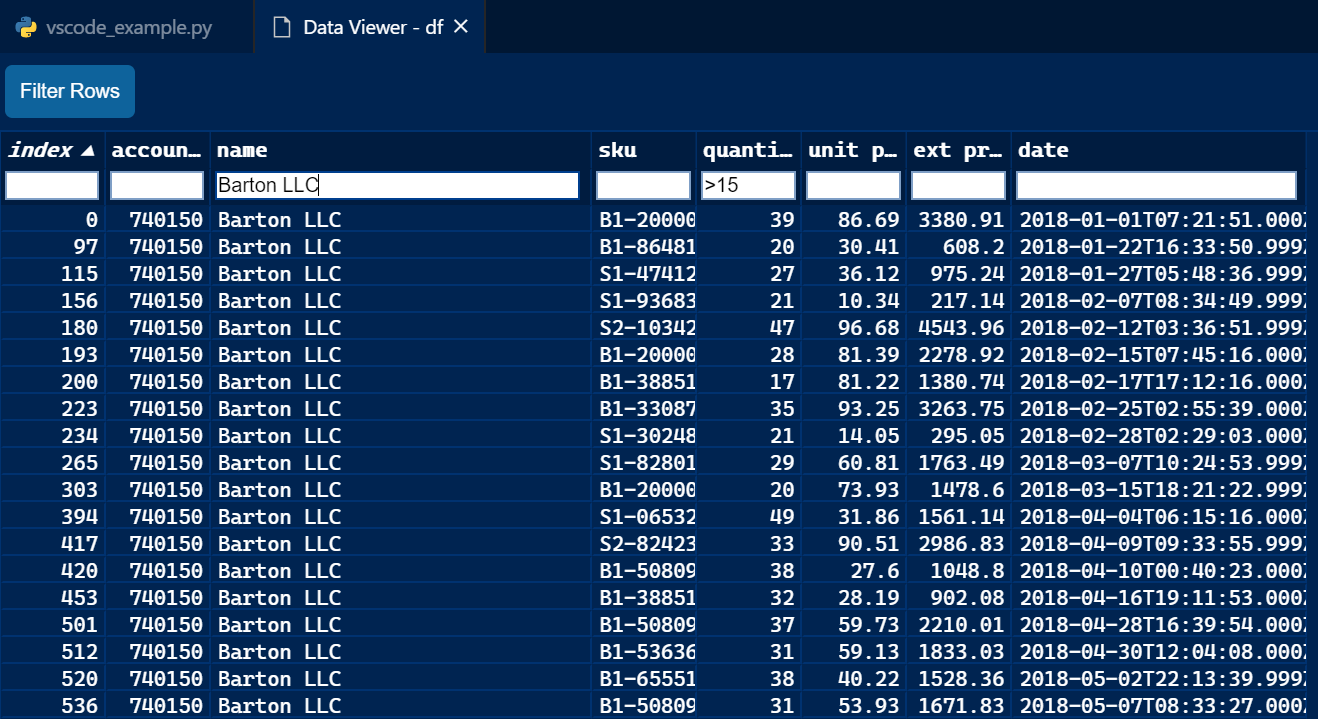Screen dimensions: 1318x719
Task: Close the Data Viewer - df tab
Action: [x=459, y=27]
